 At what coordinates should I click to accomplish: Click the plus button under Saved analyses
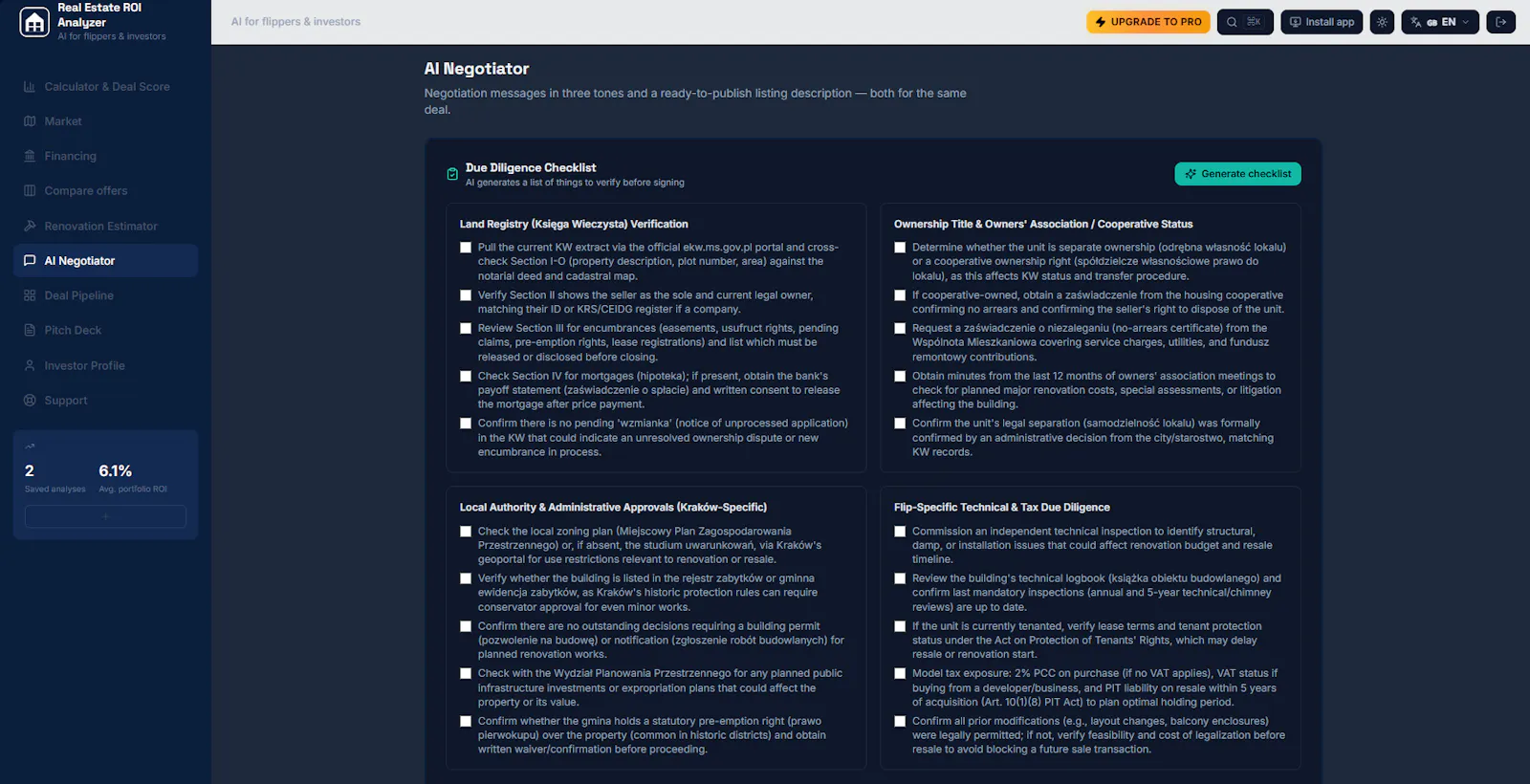(105, 516)
